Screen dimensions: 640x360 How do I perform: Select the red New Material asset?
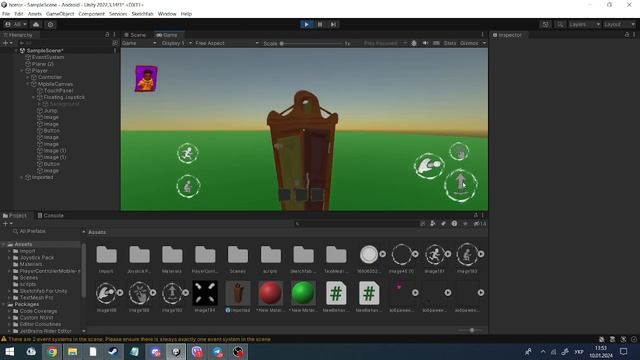click(270, 296)
